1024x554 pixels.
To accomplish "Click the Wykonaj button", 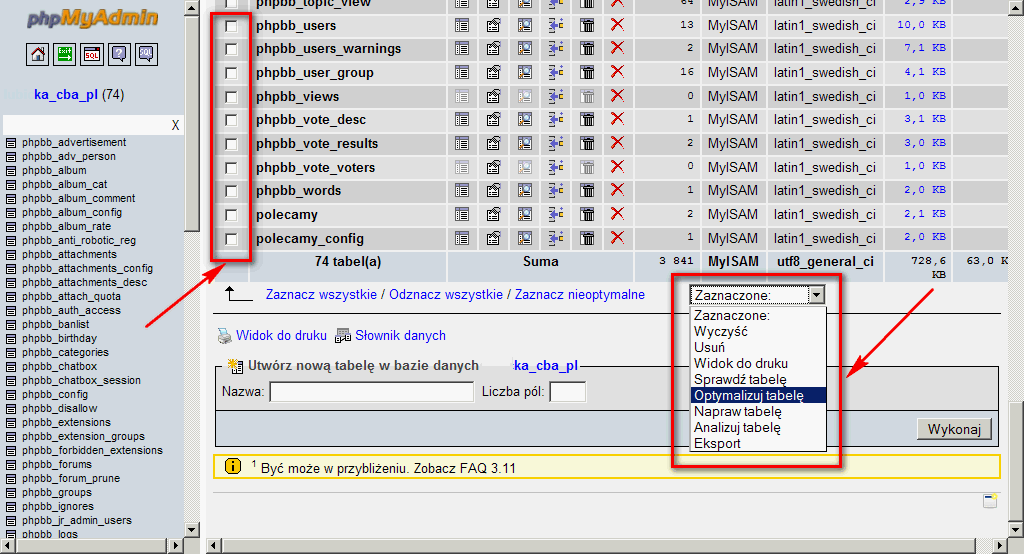I will [x=954, y=429].
